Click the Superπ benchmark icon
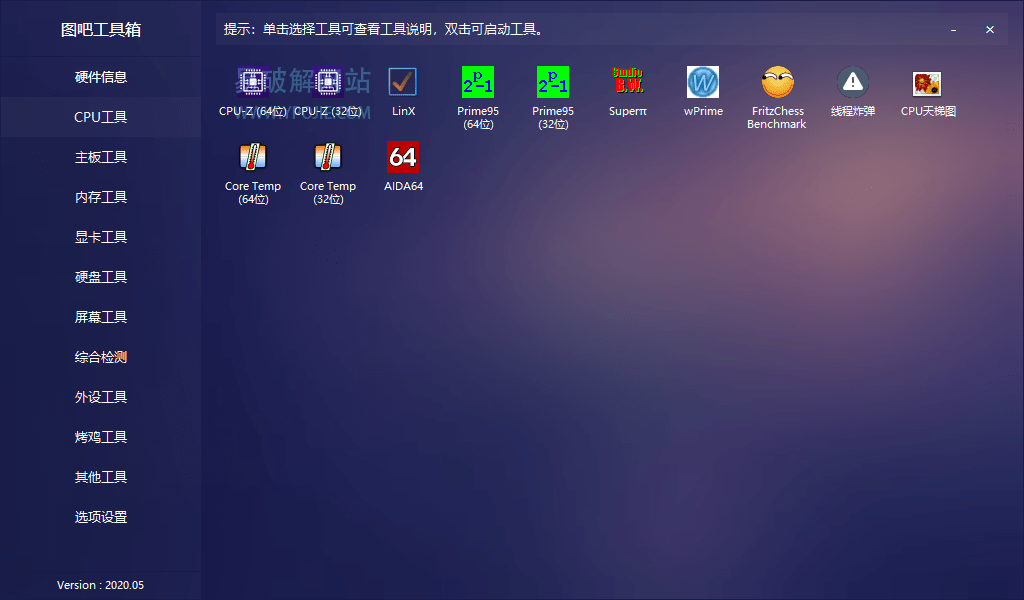Image resolution: width=1024 pixels, height=600 pixels. (x=628, y=82)
